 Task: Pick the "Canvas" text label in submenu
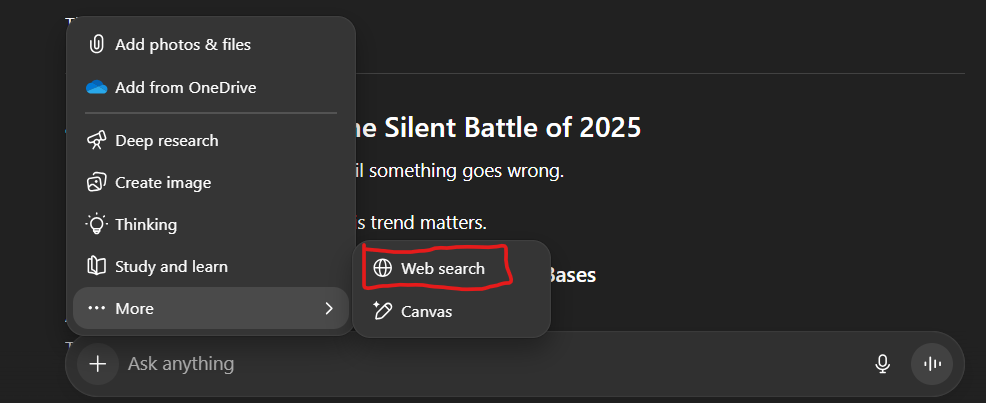[426, 311]
